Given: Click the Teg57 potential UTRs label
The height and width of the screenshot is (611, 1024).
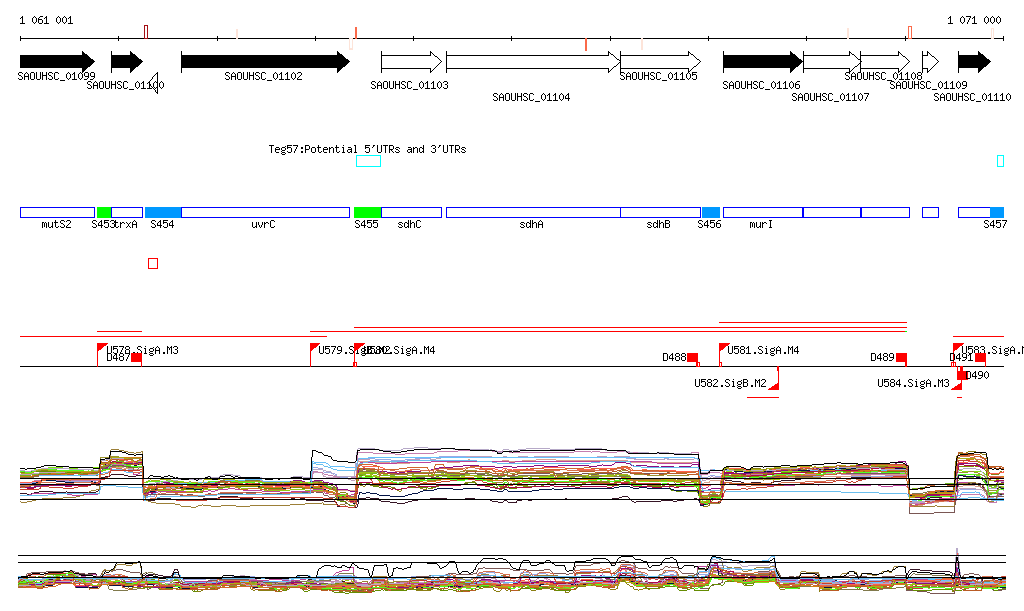Looking at the screenshot, I should coord(367,149).
